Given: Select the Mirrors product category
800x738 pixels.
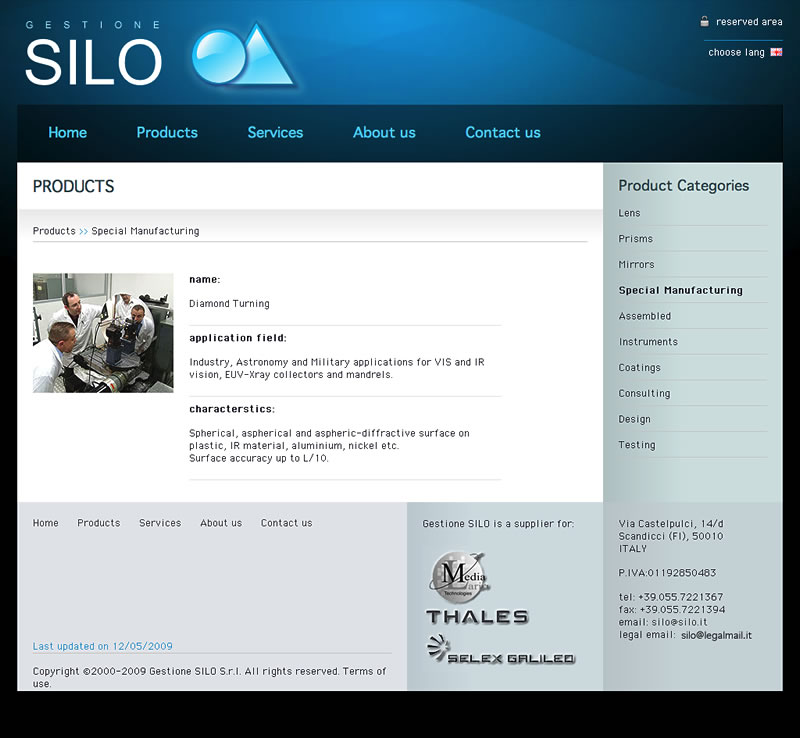Looking at the screenshot, I should click(x=636, y=264).
